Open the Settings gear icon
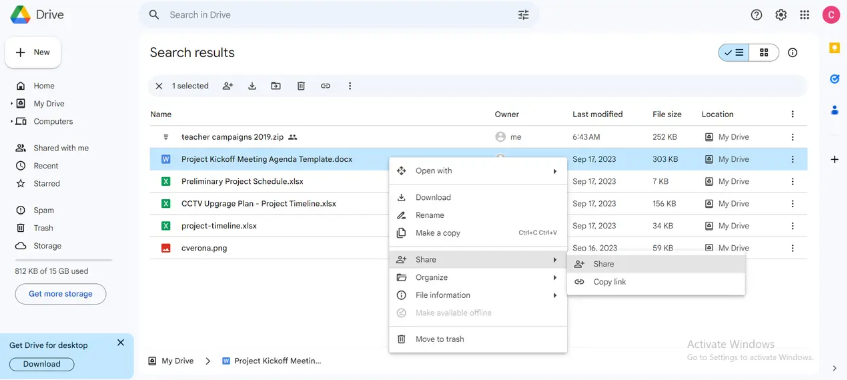The height and width of the screenshot is (380, 847). 781,15
